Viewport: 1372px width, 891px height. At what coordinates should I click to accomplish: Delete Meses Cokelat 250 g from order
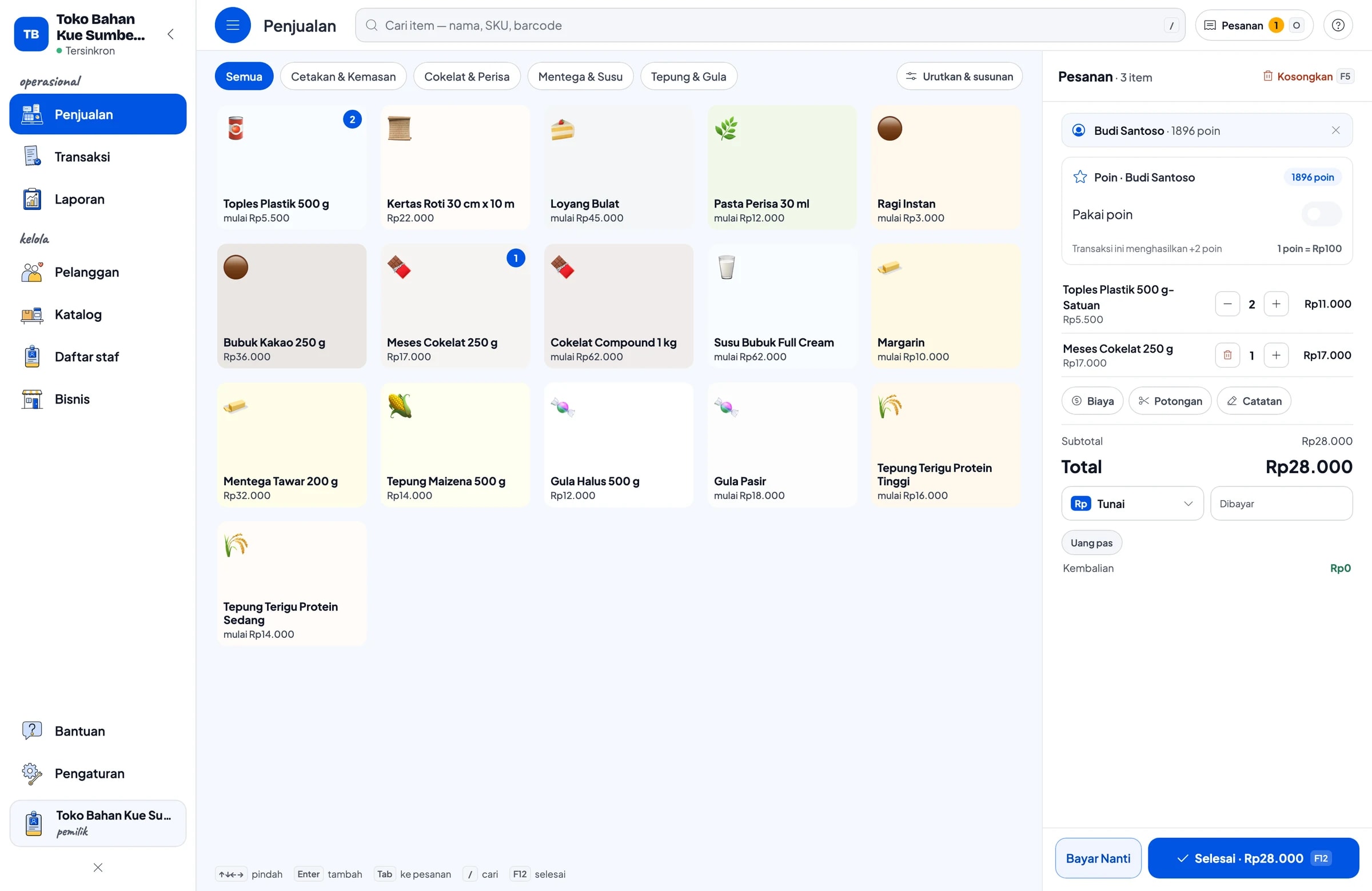pos(1227,355)
